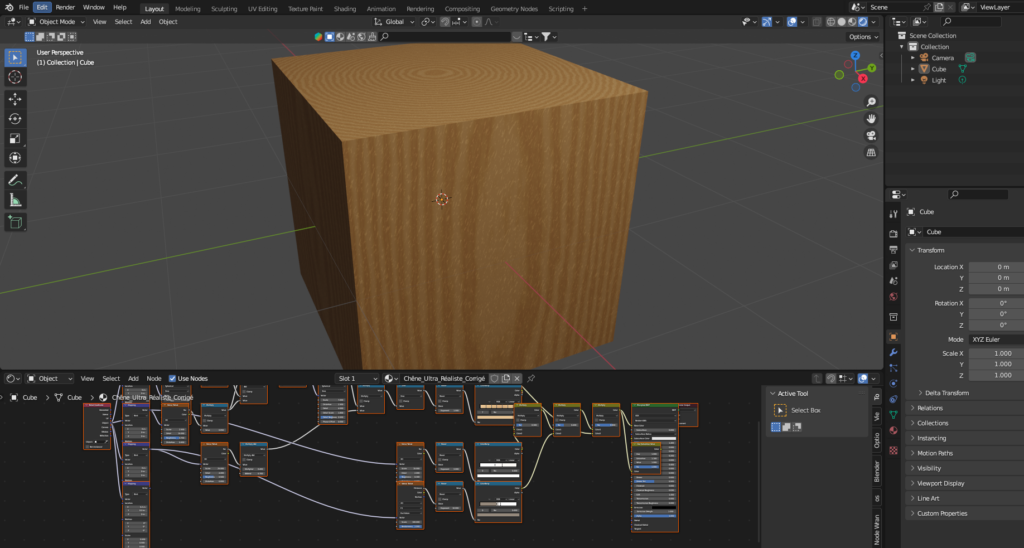Switch to orthographic view using grid icon
Viewport: 1024px width, 548px height.
tap(871, 153)
